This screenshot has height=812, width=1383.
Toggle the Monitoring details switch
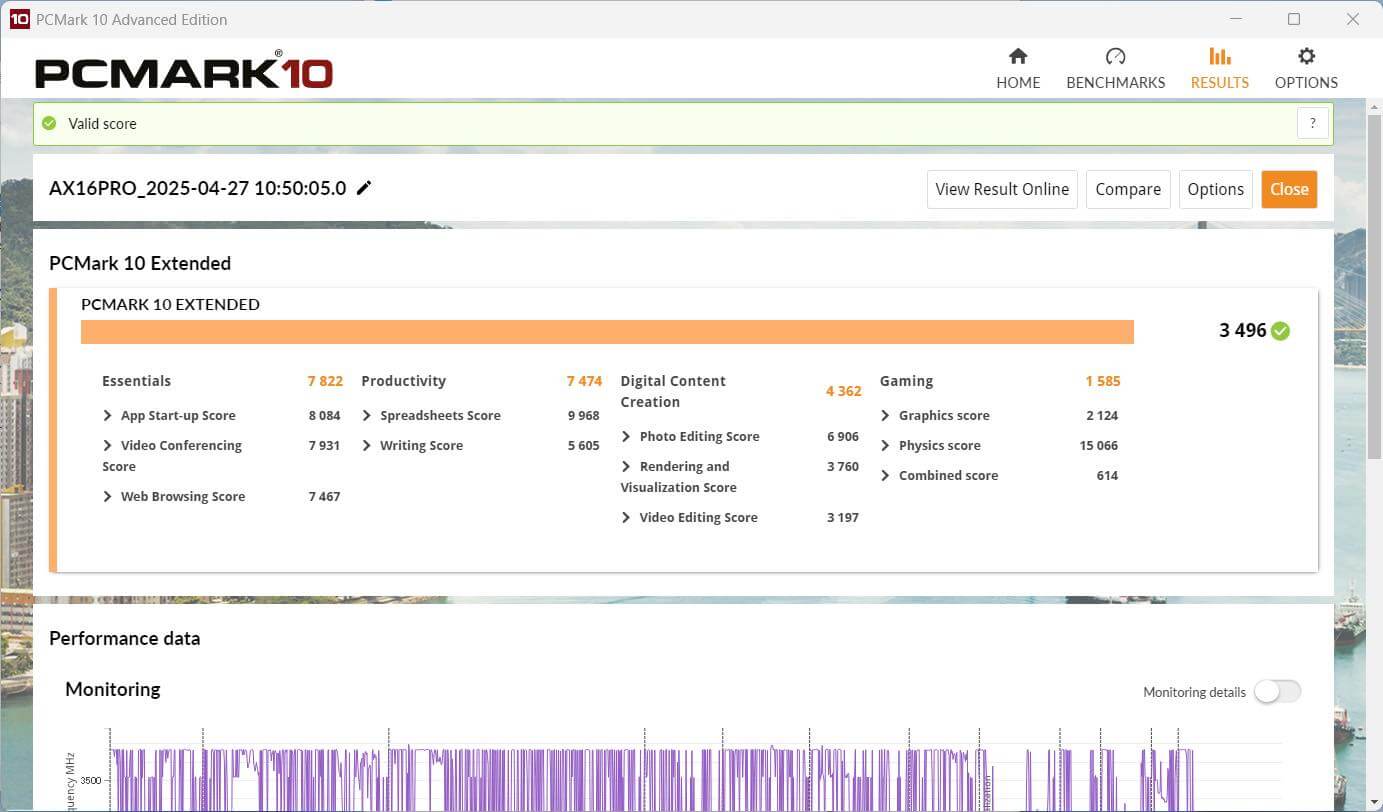(1277, 691)
